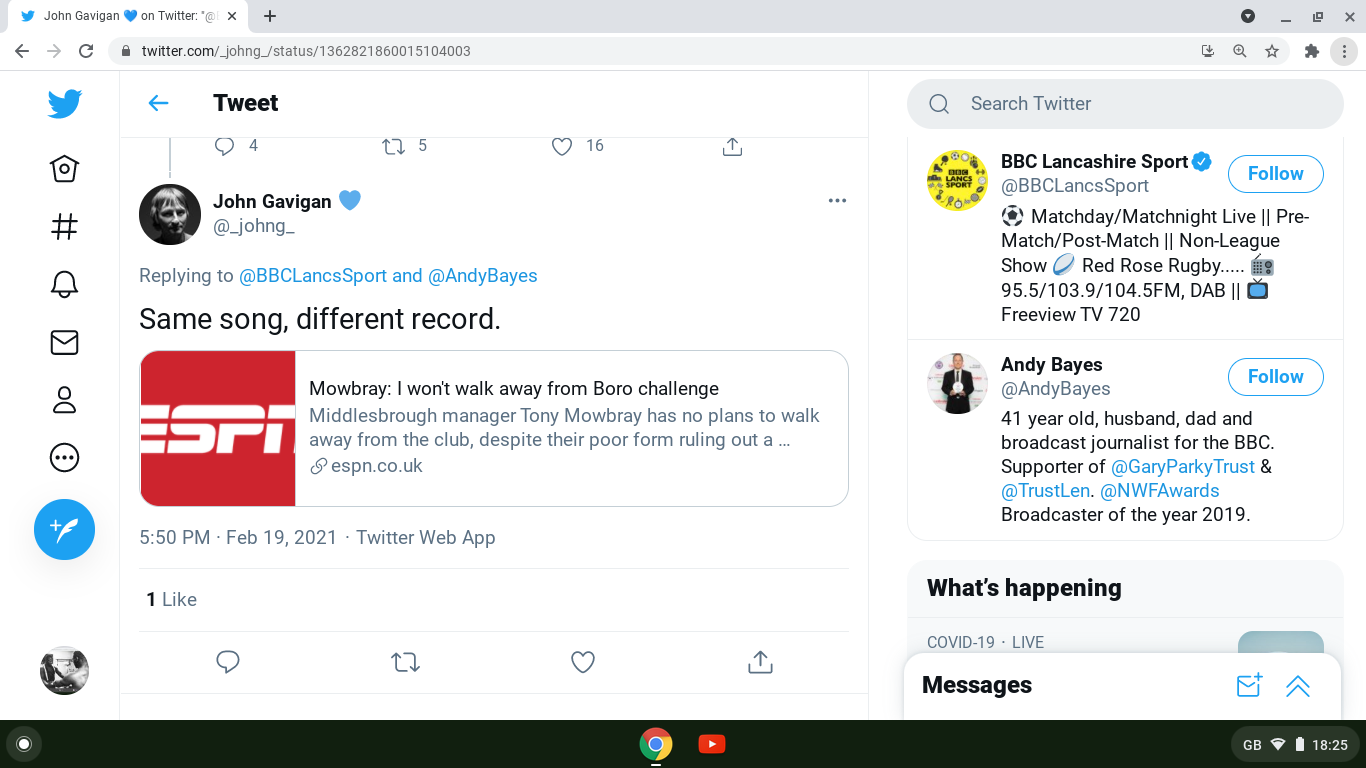Expand the Messages drawer with chevrons
The image size is (1366, 768).
pyautogui.click(x=1297, y=686)
